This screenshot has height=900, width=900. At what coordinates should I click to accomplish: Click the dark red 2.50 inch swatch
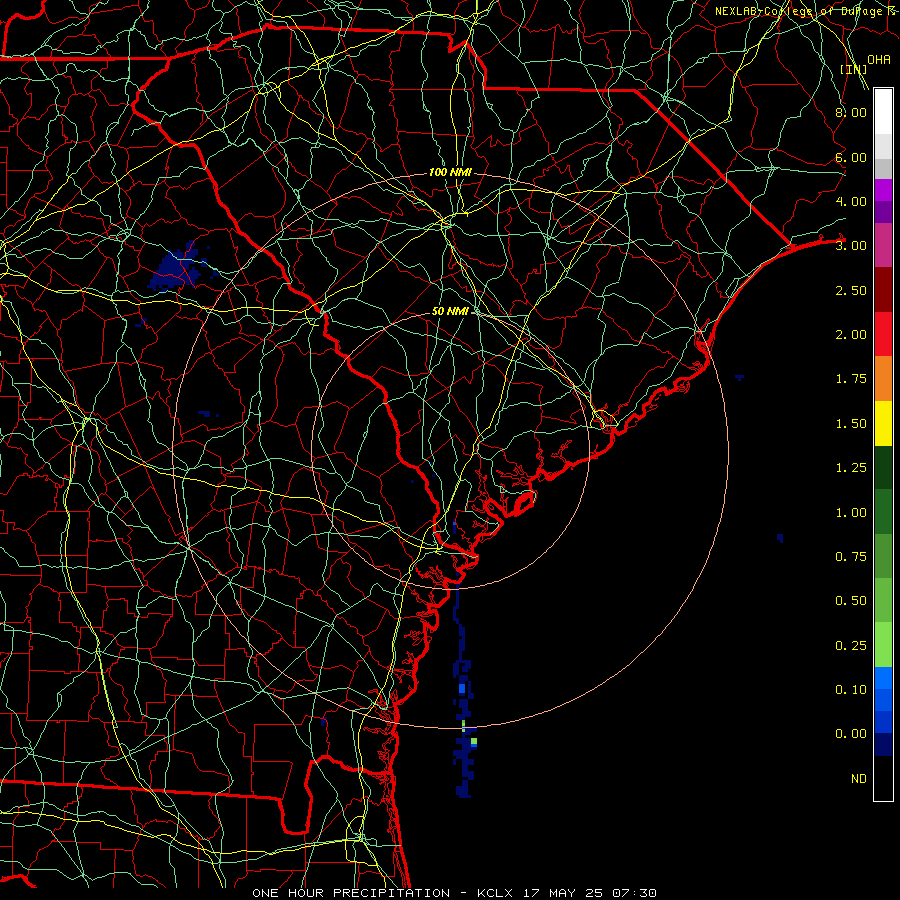click(x=883, y=290)
